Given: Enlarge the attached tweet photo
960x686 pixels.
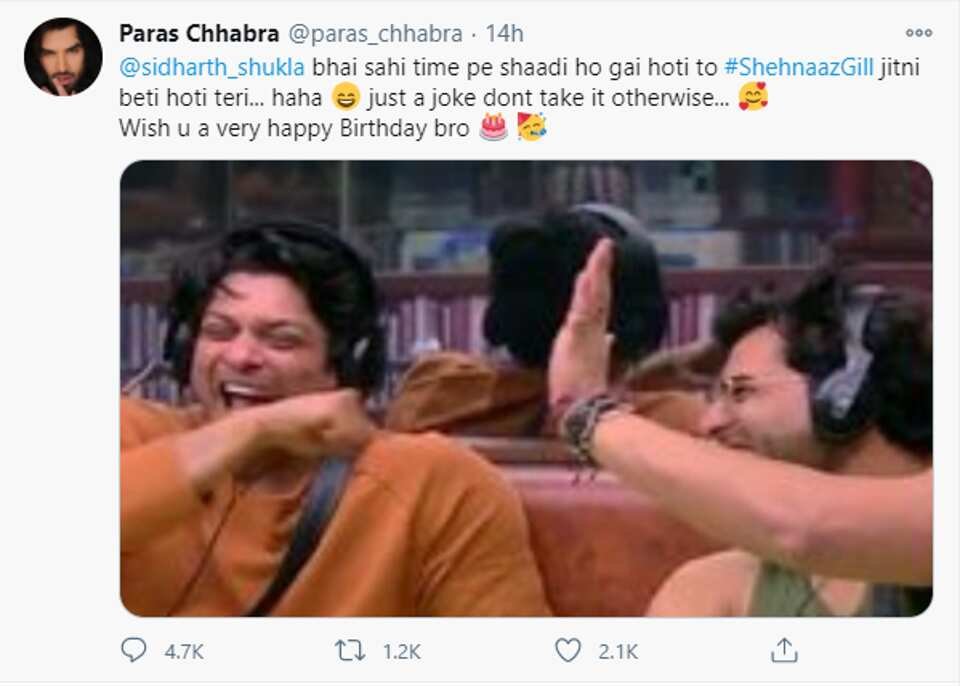Looking at the screenshot, I should [526, 388].
